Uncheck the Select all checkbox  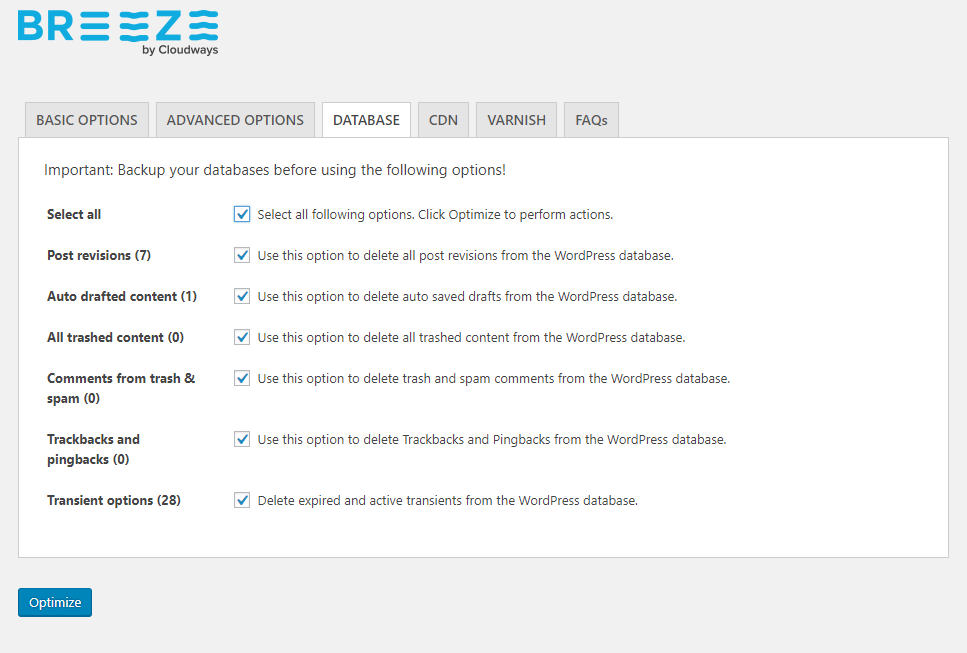click(x=242, y=214)
